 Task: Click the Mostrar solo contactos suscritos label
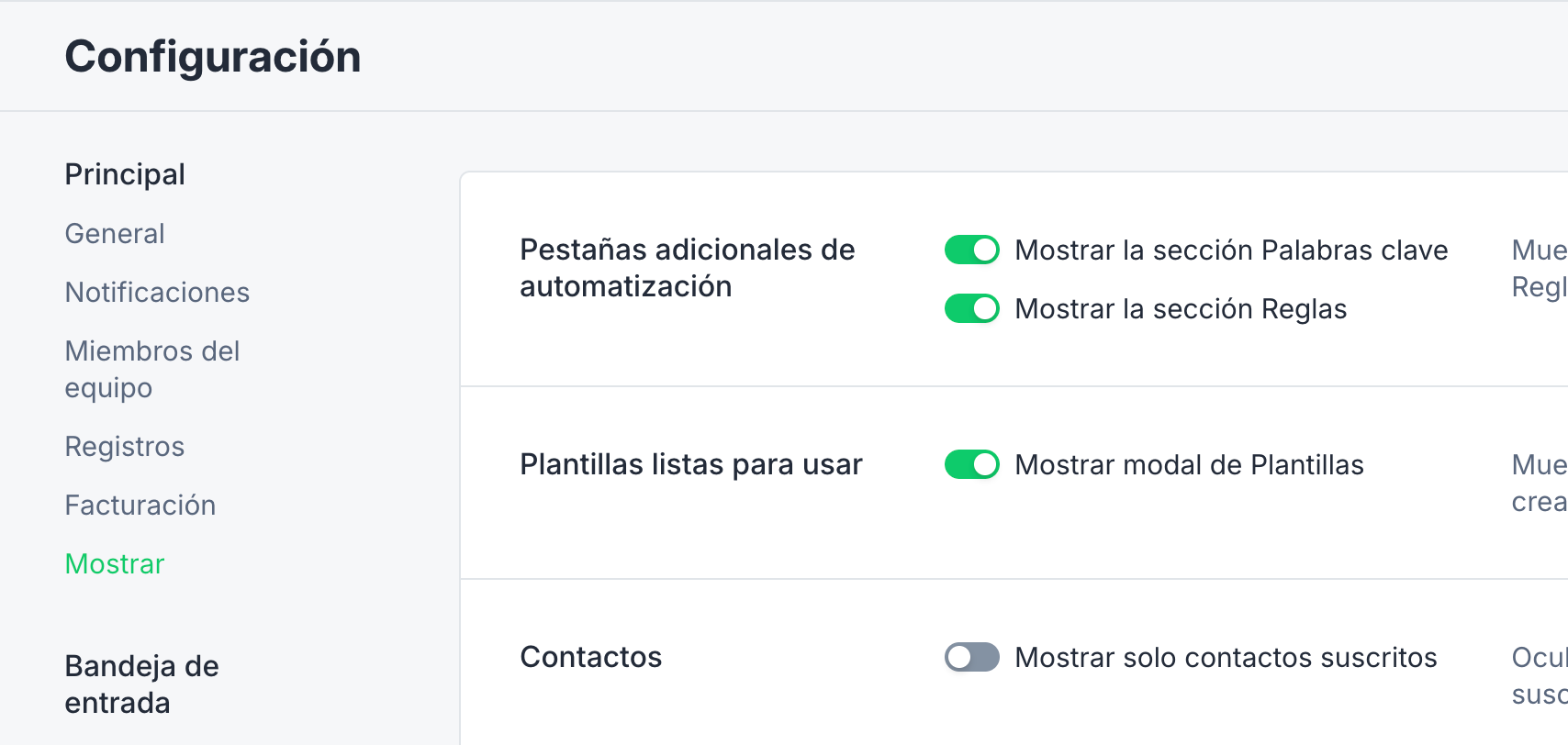1226,658
